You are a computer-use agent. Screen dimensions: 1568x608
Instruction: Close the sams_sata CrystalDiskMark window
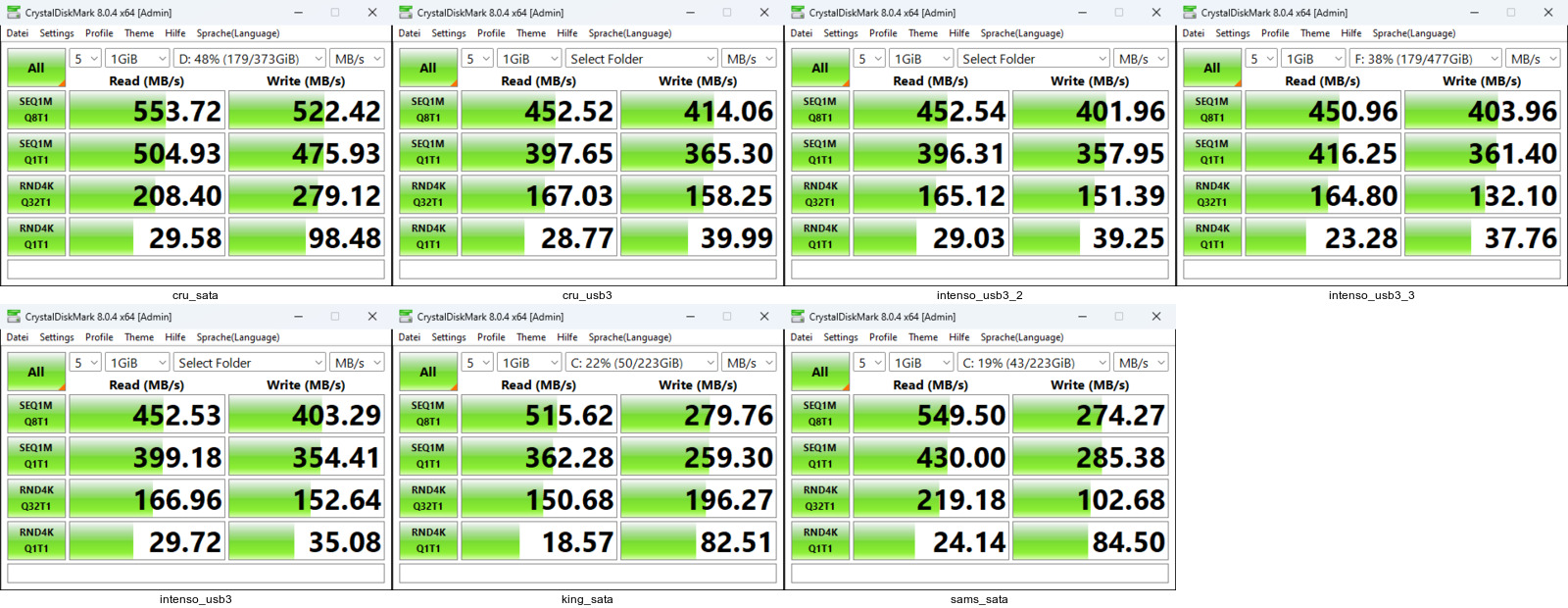[1156, 317]
